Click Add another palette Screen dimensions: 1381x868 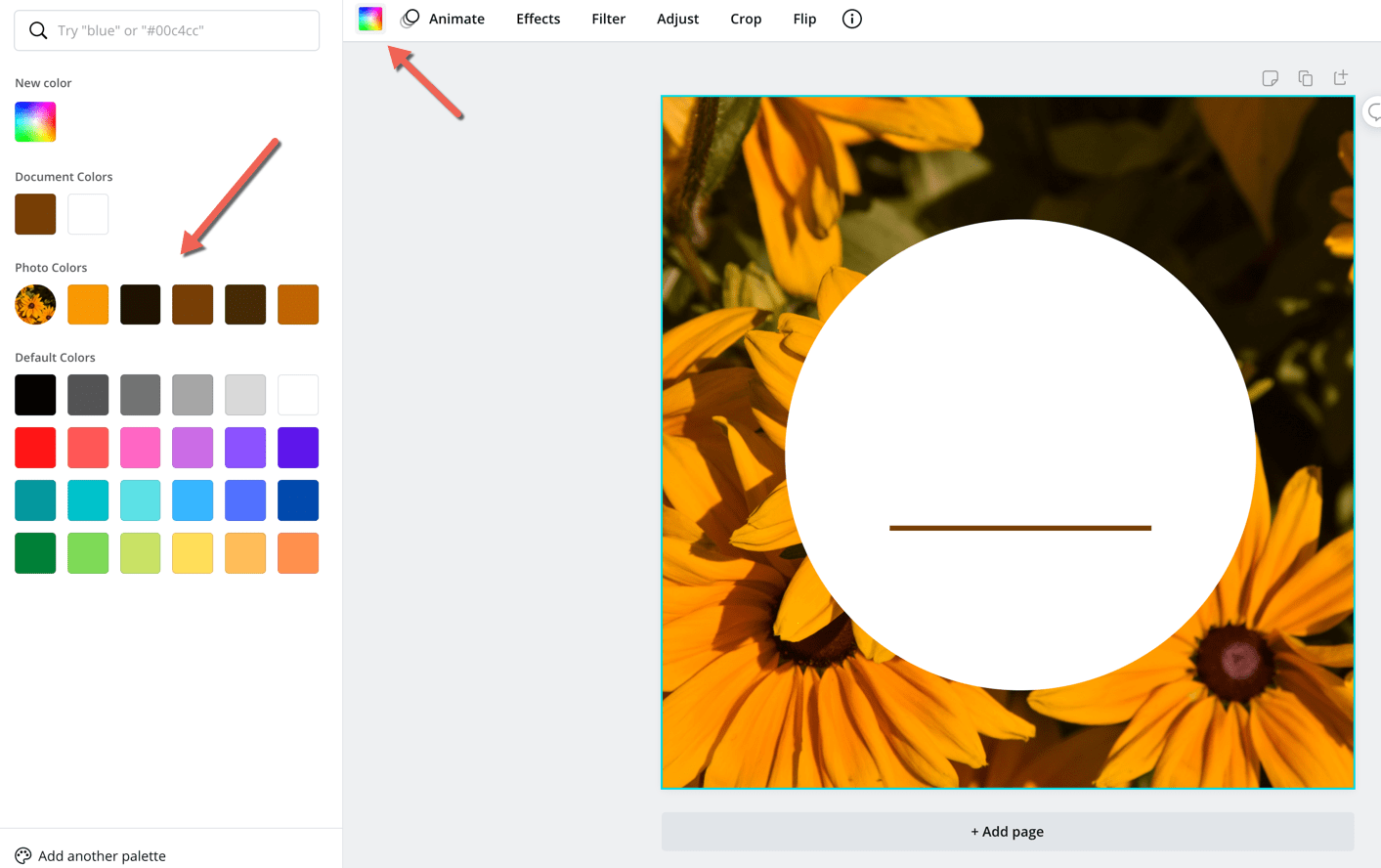[102, 856]
